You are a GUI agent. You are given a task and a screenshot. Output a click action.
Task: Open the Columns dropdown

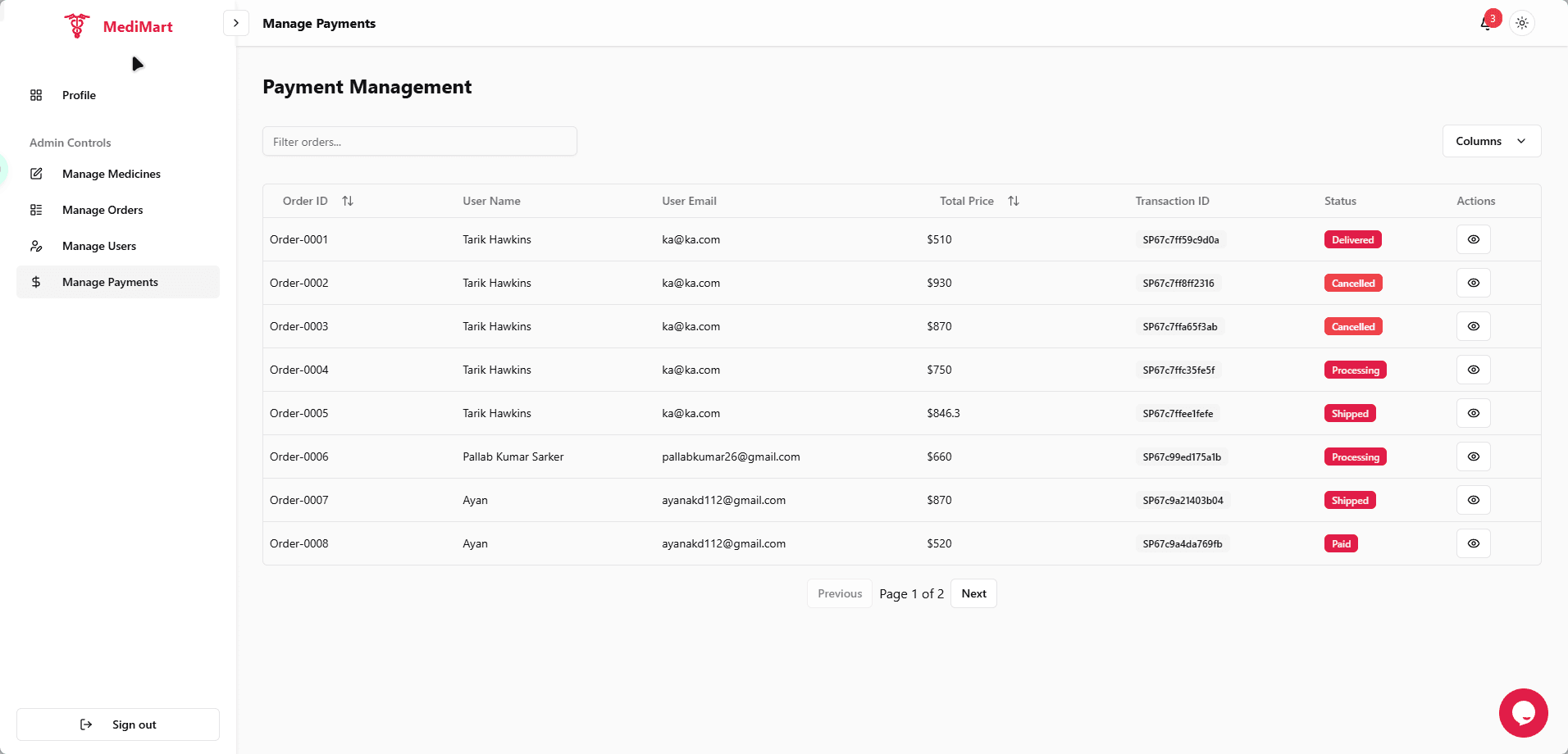(x=1491, y=141)
